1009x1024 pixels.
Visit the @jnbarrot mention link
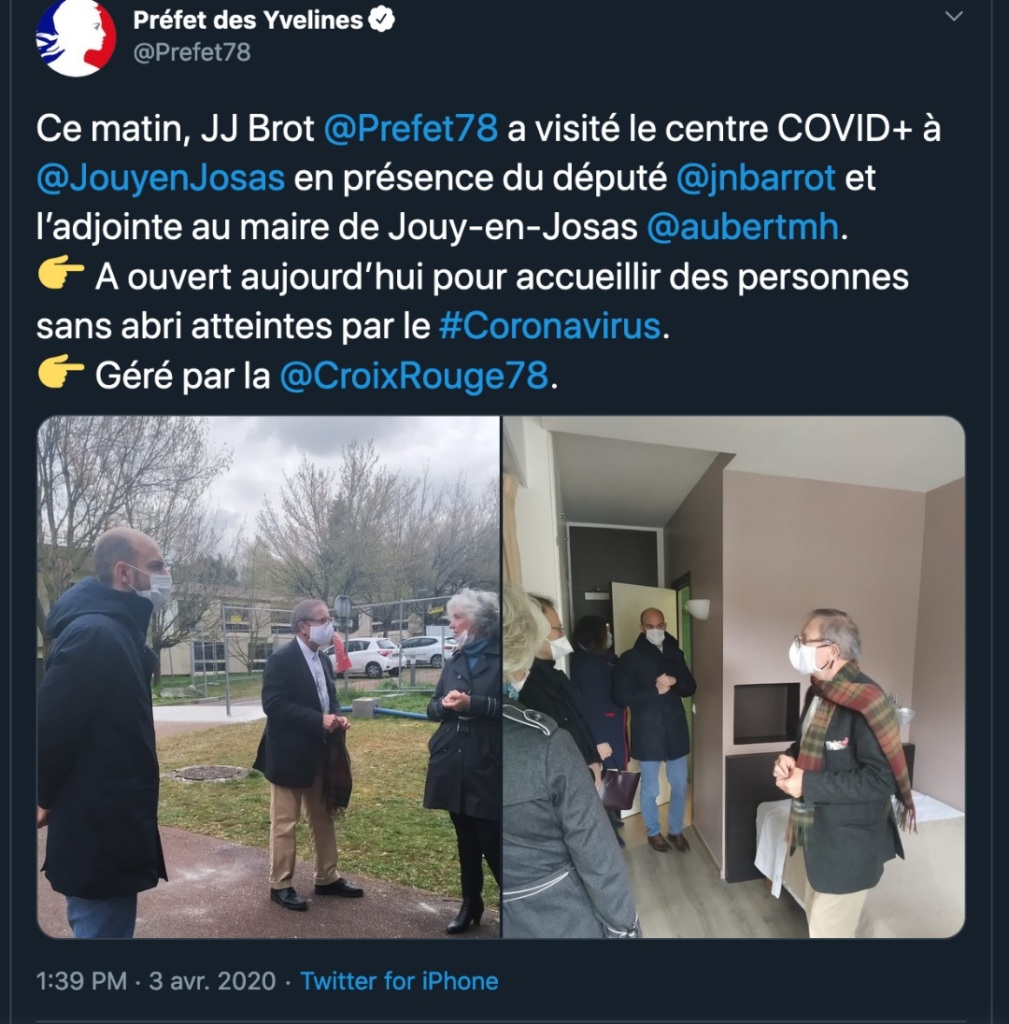click(756, 178)
